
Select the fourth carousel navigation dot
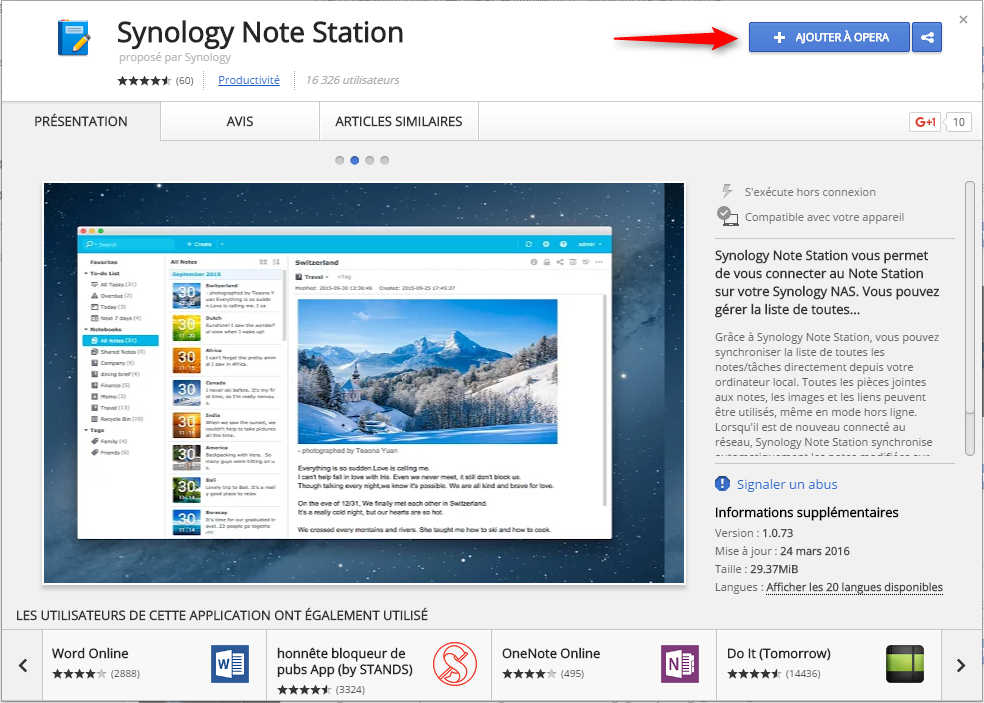385,159
